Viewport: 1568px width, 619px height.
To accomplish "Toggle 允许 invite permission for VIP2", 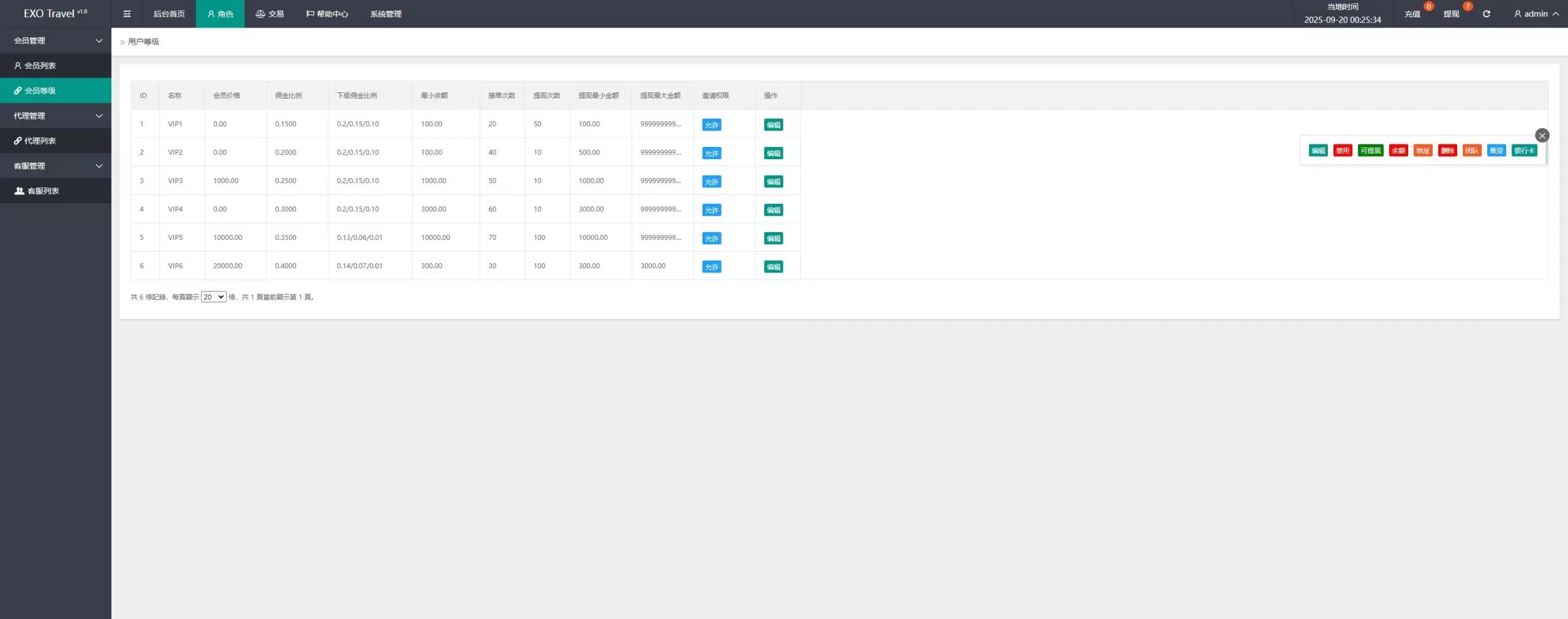I will click(x=712, y=153).
